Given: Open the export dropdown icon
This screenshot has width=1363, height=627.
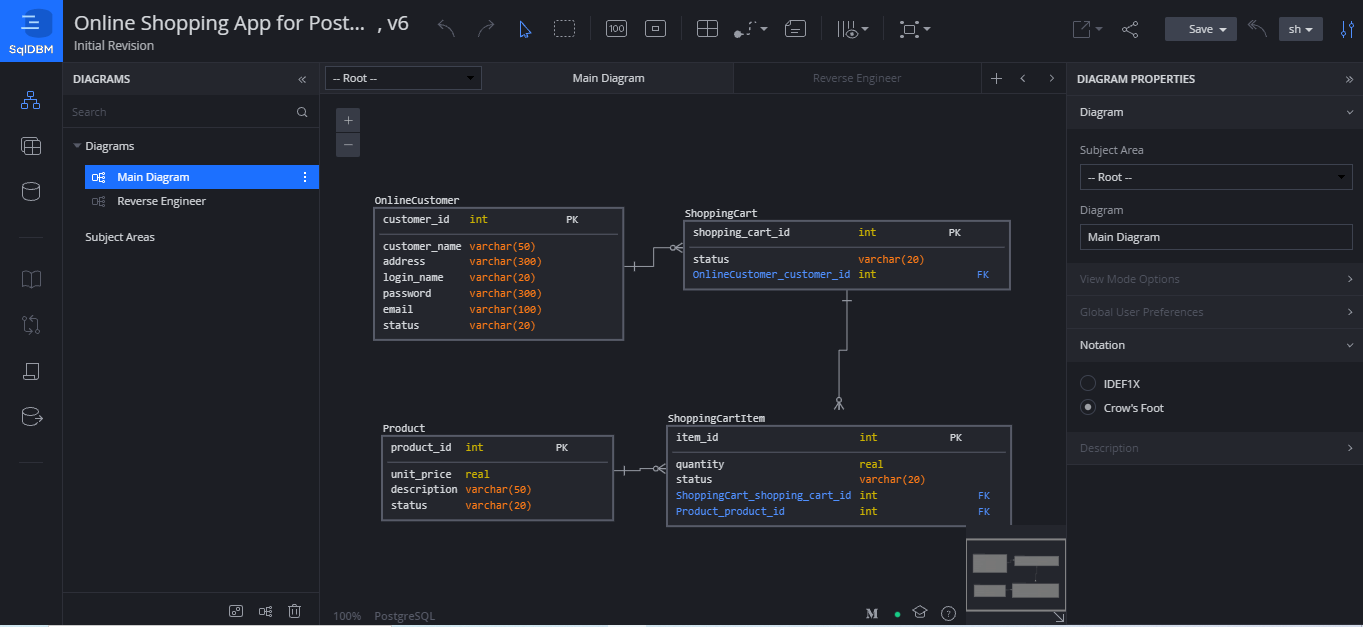Looking at the screenshot, I should coord(1086,29).
